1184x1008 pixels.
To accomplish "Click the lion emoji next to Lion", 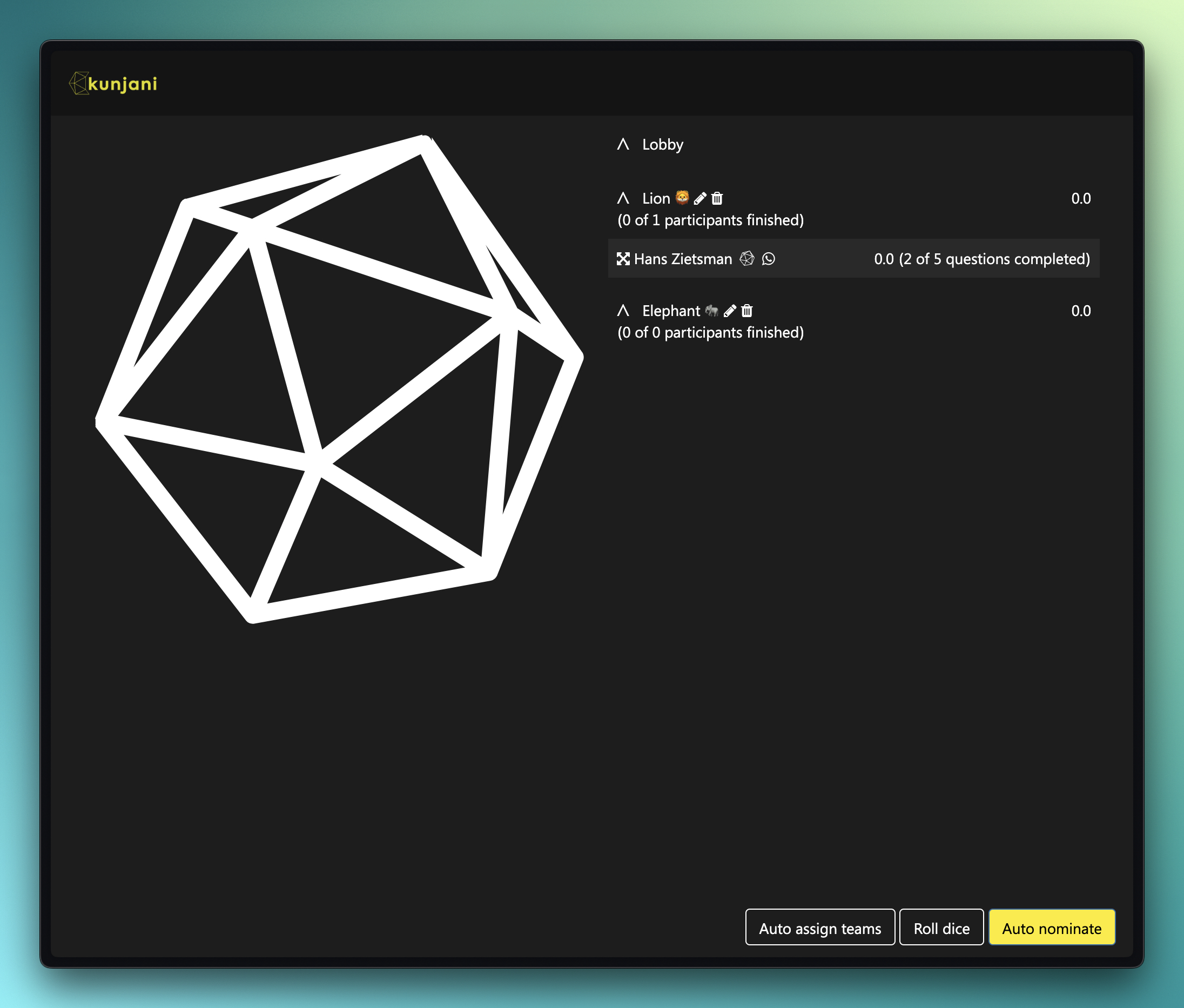I will [682, 198].
